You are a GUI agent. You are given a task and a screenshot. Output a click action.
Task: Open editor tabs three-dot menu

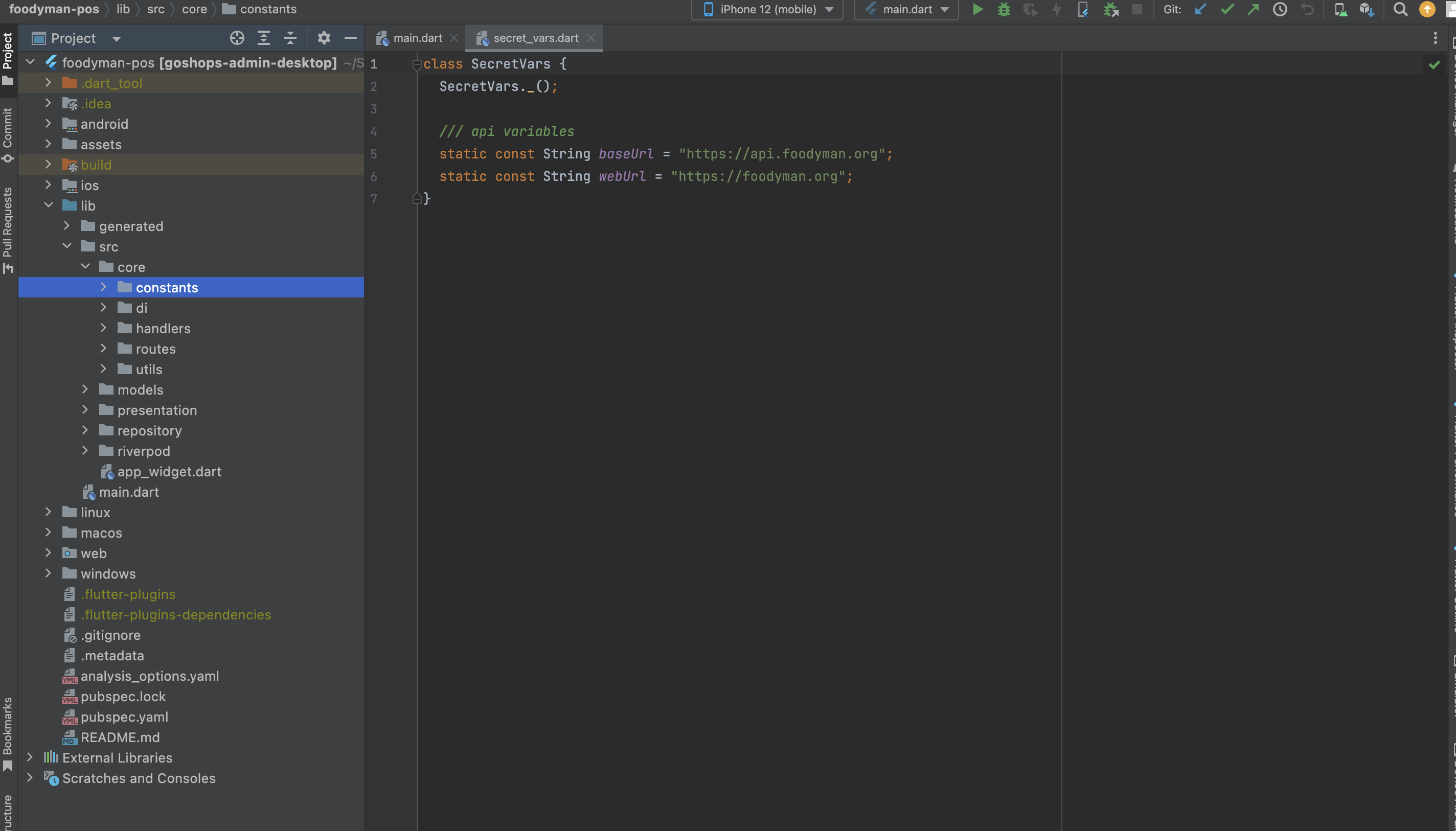click(1436, 38)
